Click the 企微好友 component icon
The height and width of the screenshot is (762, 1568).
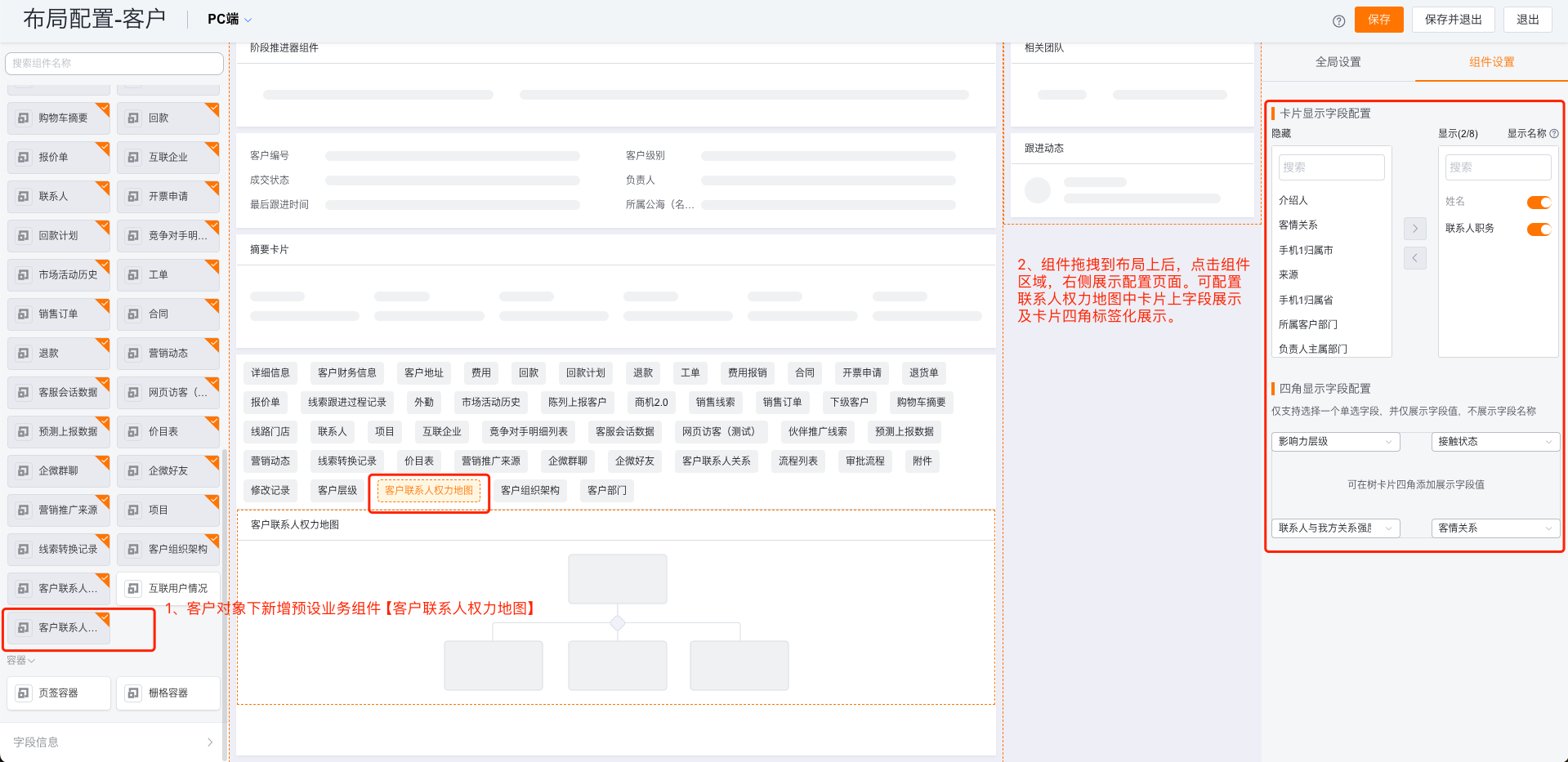[x=133, y=471]
